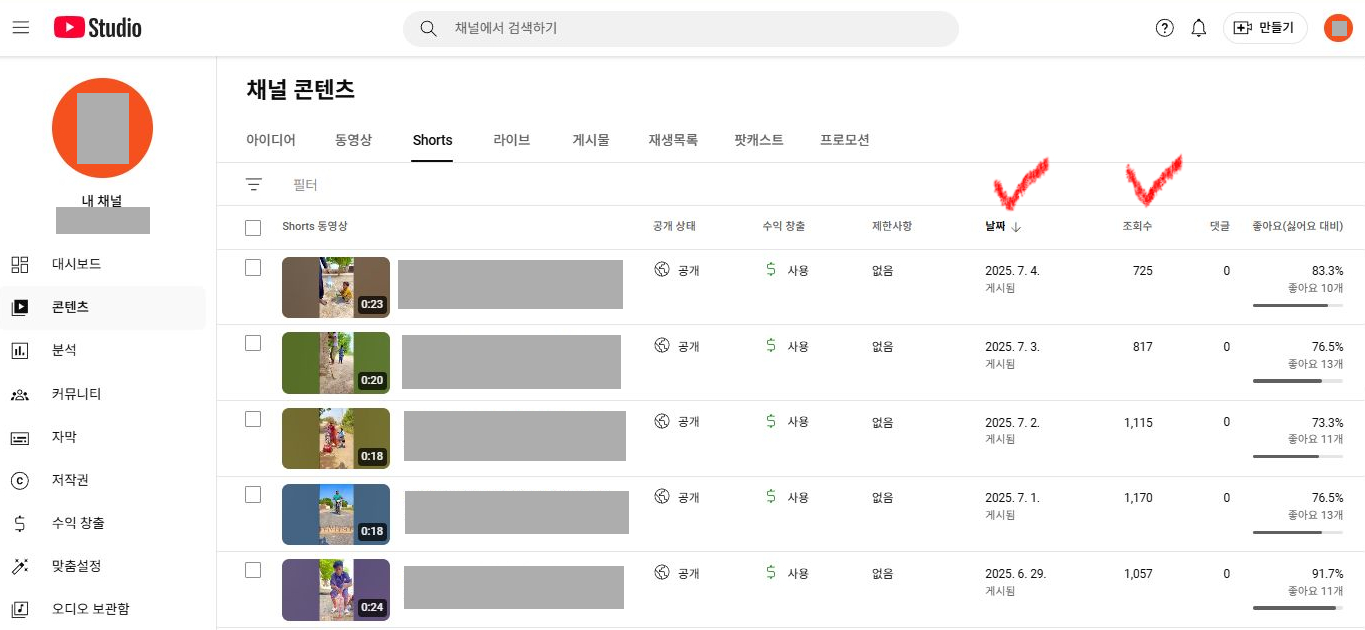Click globe visibility icon in 2025. 7. 4. row
1365x630 pixels.
click(661, 270)
